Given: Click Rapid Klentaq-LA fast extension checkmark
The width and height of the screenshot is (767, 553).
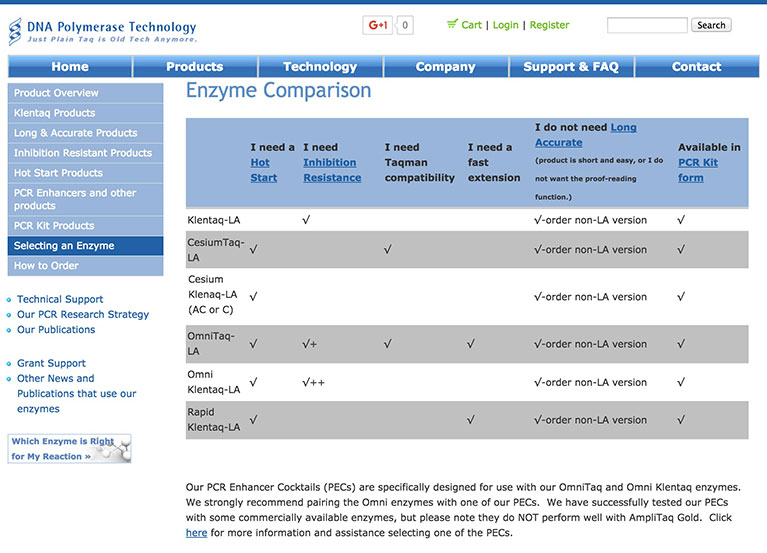Looking at the screenshot, I should coord(471,420).
